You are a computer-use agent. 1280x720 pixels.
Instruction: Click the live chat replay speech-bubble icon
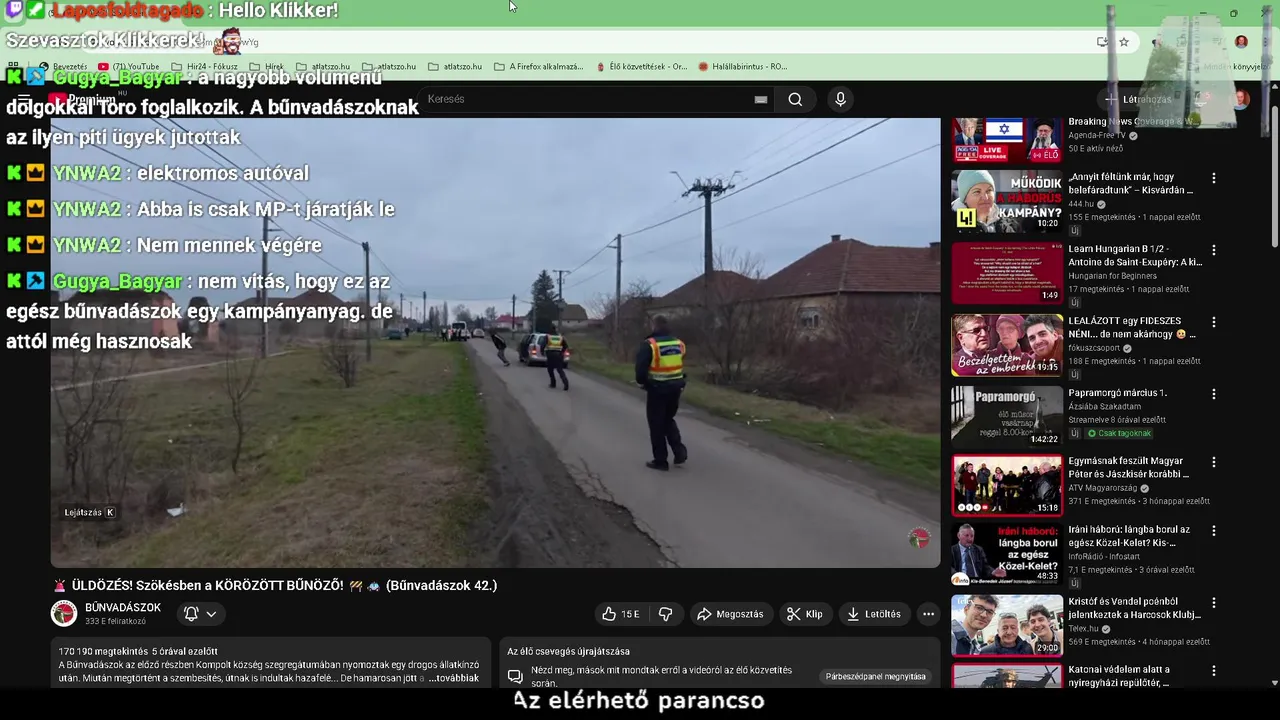click(515, 677)
